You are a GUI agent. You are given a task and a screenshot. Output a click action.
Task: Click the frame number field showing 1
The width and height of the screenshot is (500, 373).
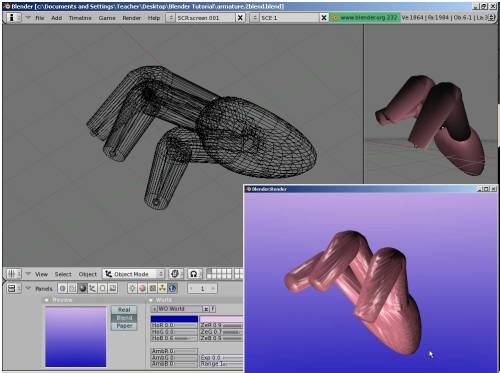pyautogui.click(x=202, y=288)
